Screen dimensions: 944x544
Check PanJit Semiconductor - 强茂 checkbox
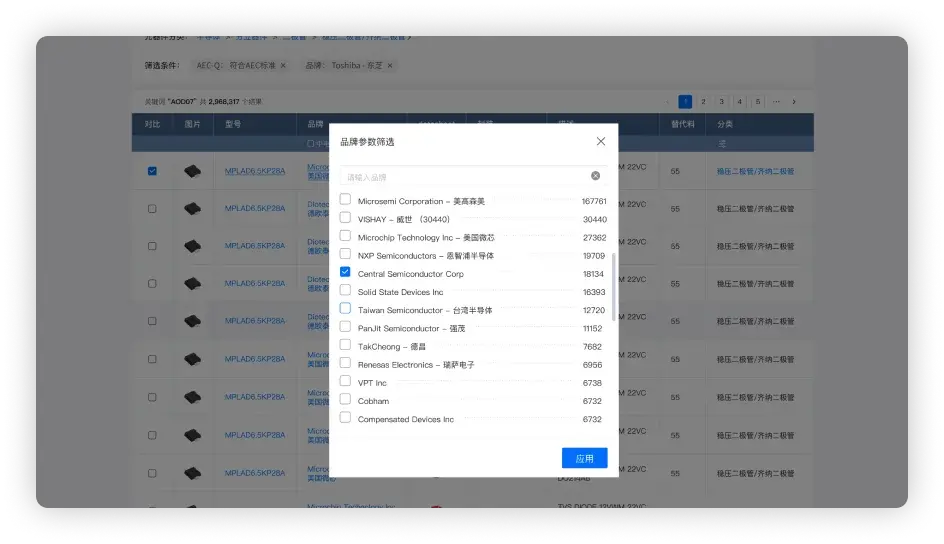click(x=345, y=326)
